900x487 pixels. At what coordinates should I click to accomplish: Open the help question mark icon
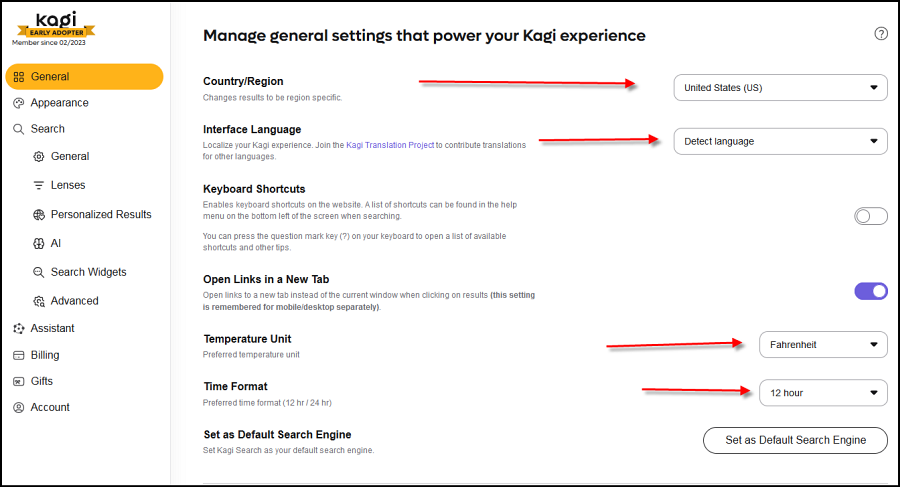(881, 33)
